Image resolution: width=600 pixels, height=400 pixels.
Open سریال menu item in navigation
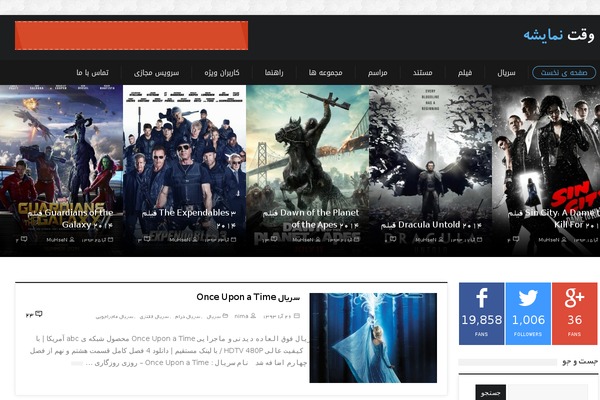tap(506, 72)
